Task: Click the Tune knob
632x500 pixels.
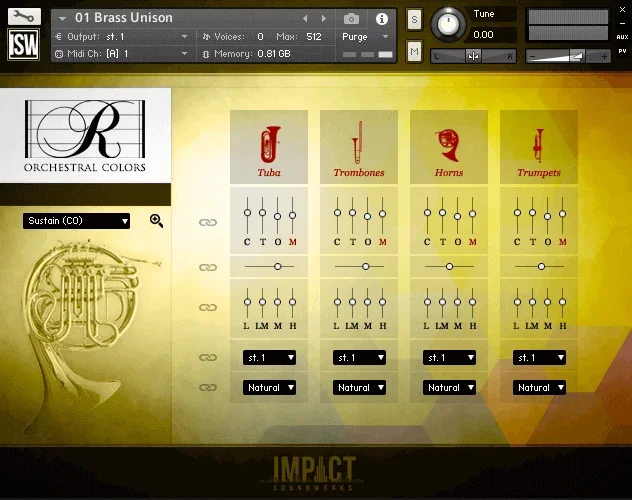Action: coord(448,24)
